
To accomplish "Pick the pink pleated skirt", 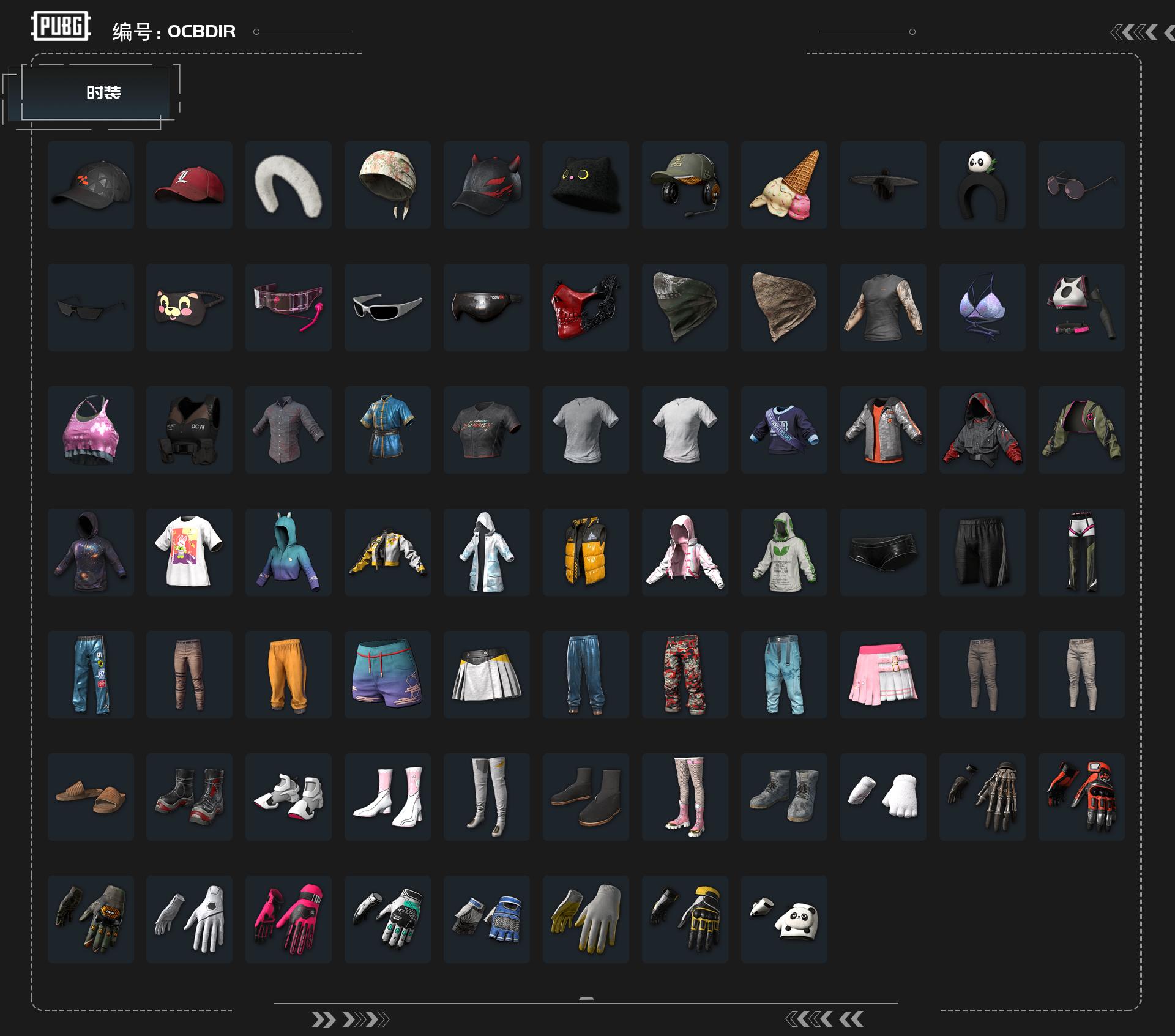I will 883,674.
